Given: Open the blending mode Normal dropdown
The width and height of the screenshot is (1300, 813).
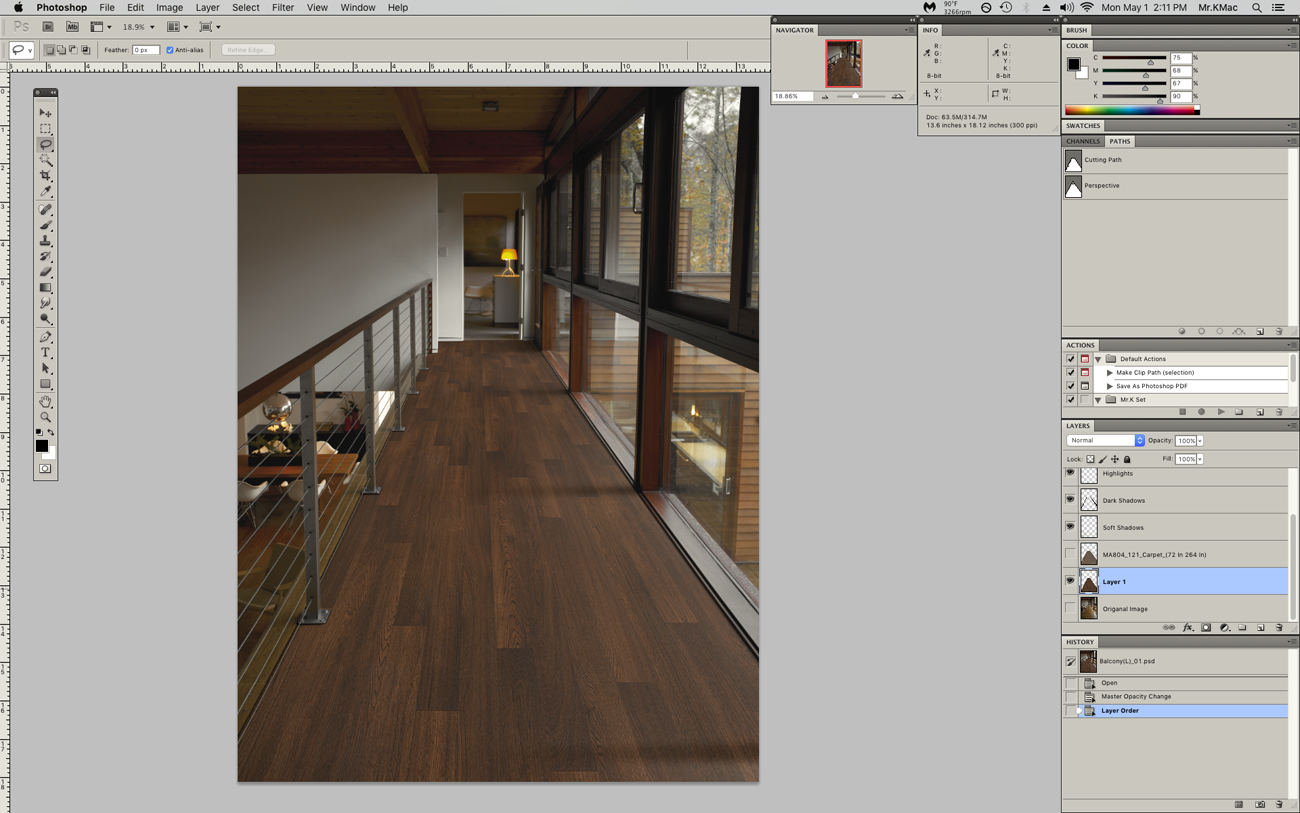Looking at the screenshot, I should coord(1105,441).
